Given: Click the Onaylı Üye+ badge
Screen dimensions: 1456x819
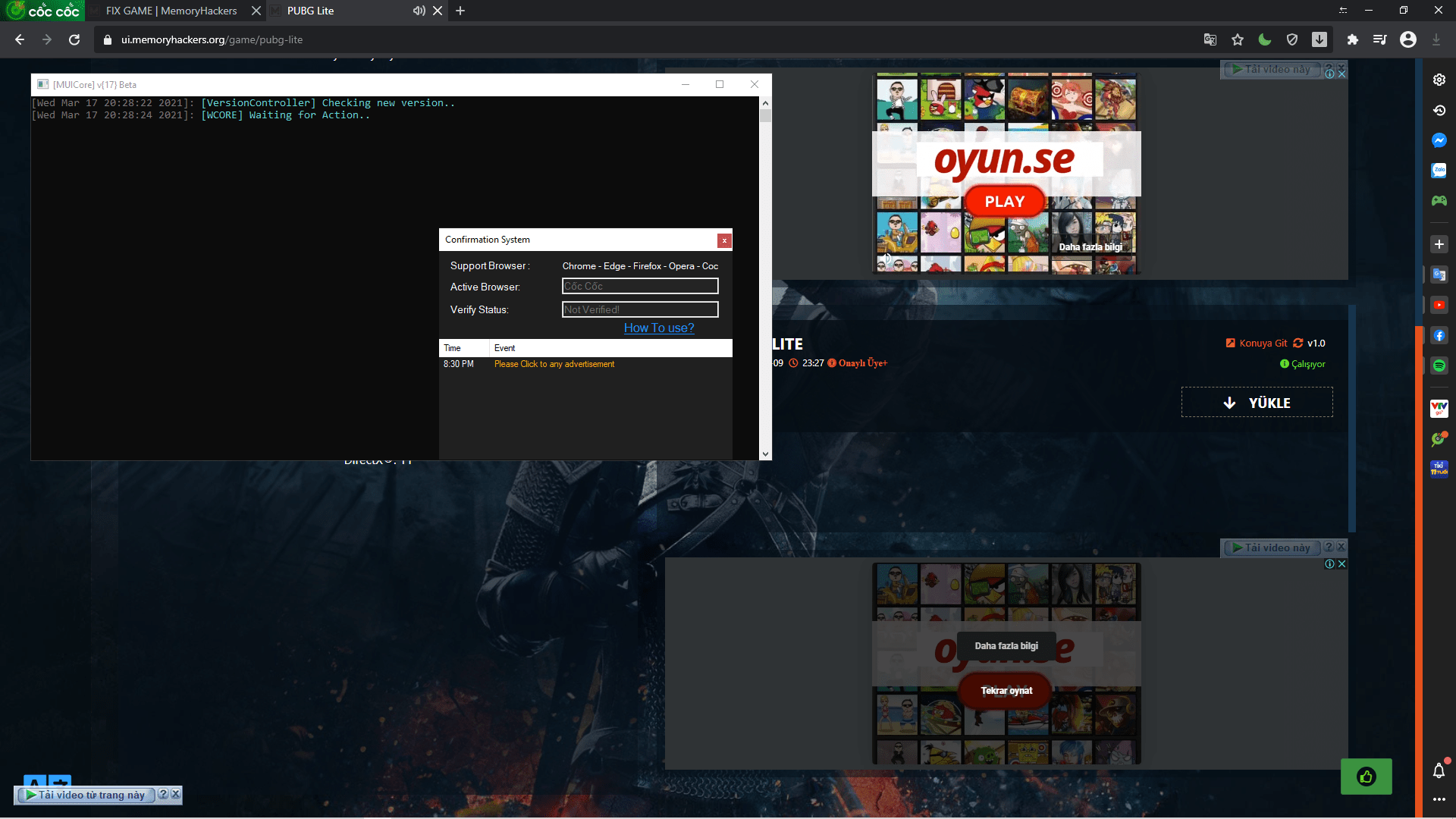Looking at the screenshot, I should tap(858, 363).
